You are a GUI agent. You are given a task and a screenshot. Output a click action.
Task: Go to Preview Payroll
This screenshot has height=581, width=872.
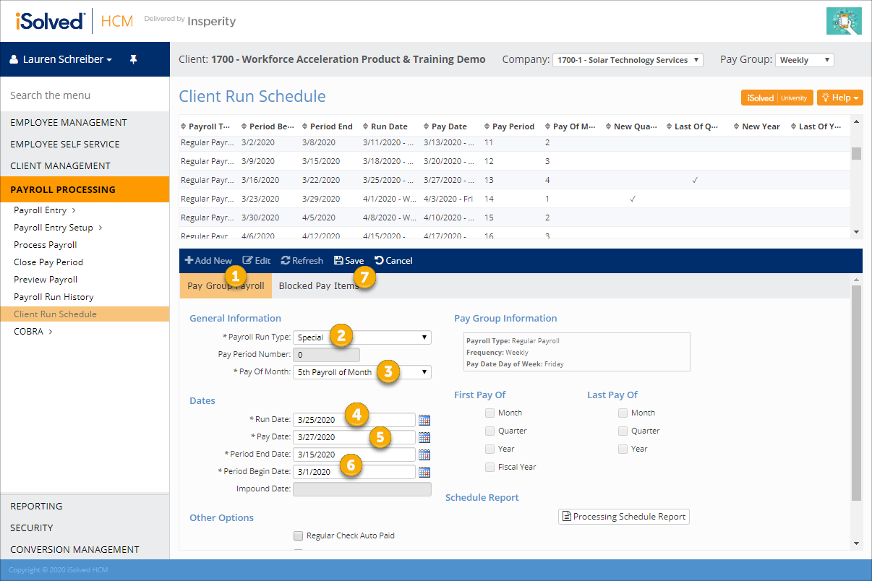coord(46,280)
